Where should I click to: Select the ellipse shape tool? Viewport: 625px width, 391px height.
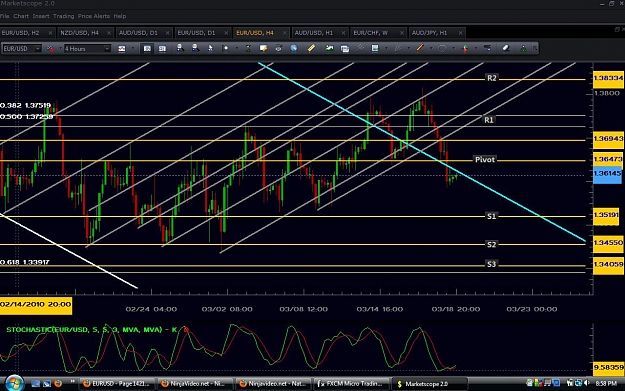coord(442,49)
